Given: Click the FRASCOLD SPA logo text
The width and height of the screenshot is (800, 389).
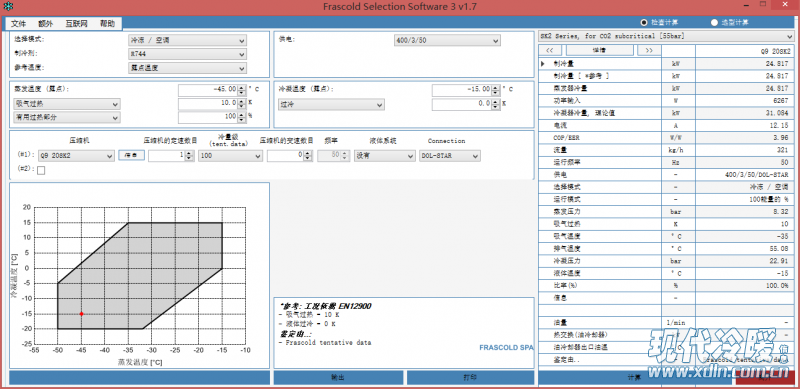Looking at the screenshot, I should point(506,348).
